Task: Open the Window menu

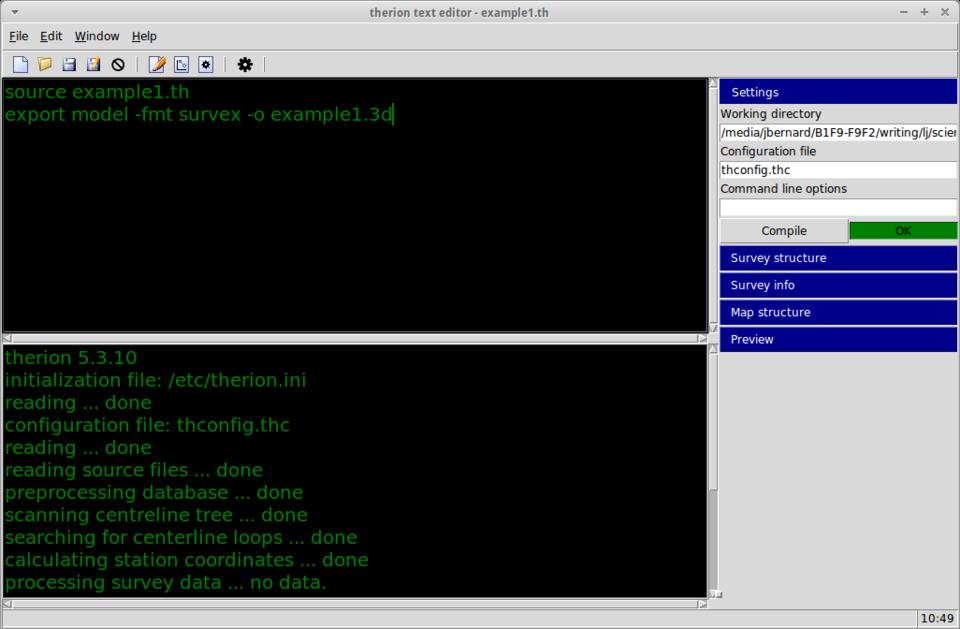Action: [x=97, y=36]
